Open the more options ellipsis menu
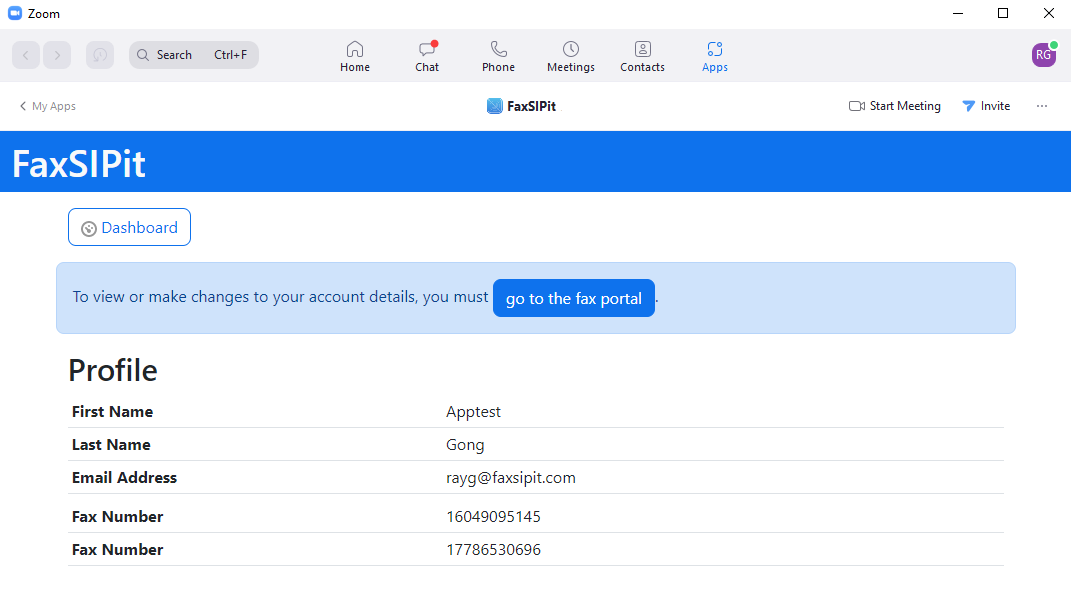The height and width of the screenshot is (604, 1071). [1042, 106]
